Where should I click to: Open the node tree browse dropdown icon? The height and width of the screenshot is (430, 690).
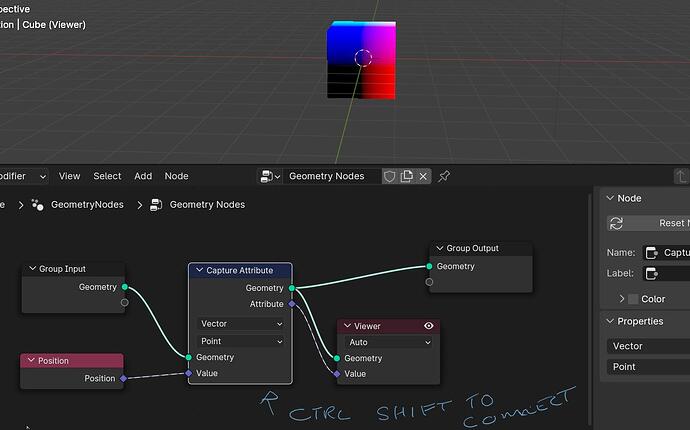270,176
